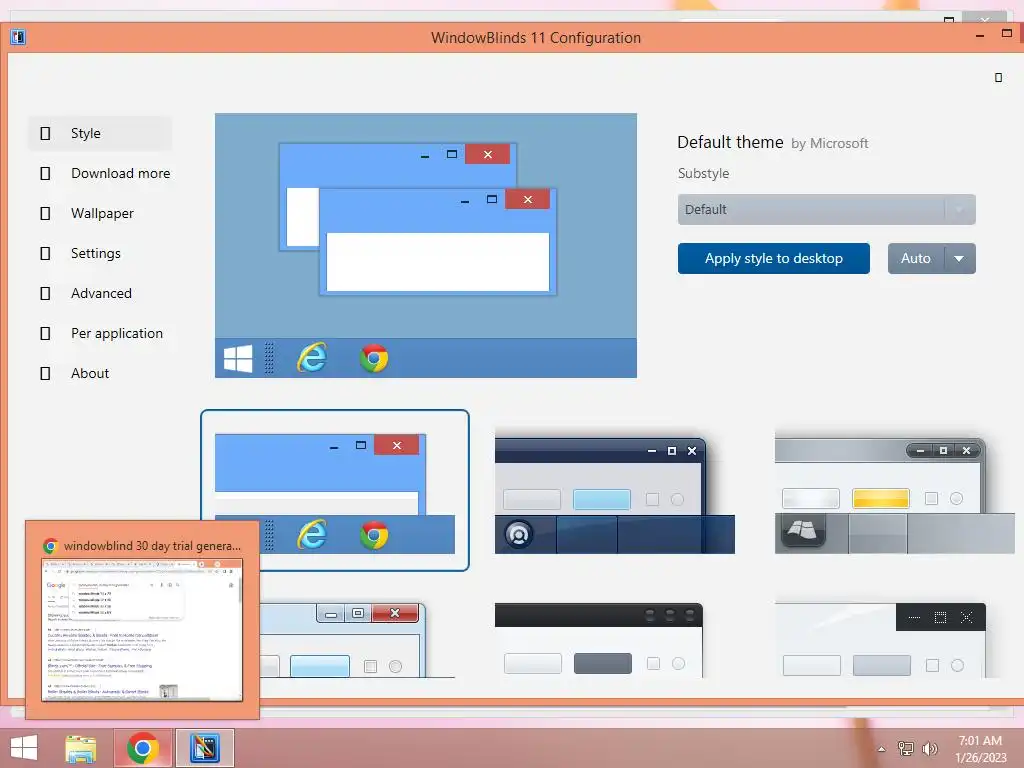Click the network icon in system tray
Image resolution: width=1024 pixels, height=768 pixels.
point(905,748)
